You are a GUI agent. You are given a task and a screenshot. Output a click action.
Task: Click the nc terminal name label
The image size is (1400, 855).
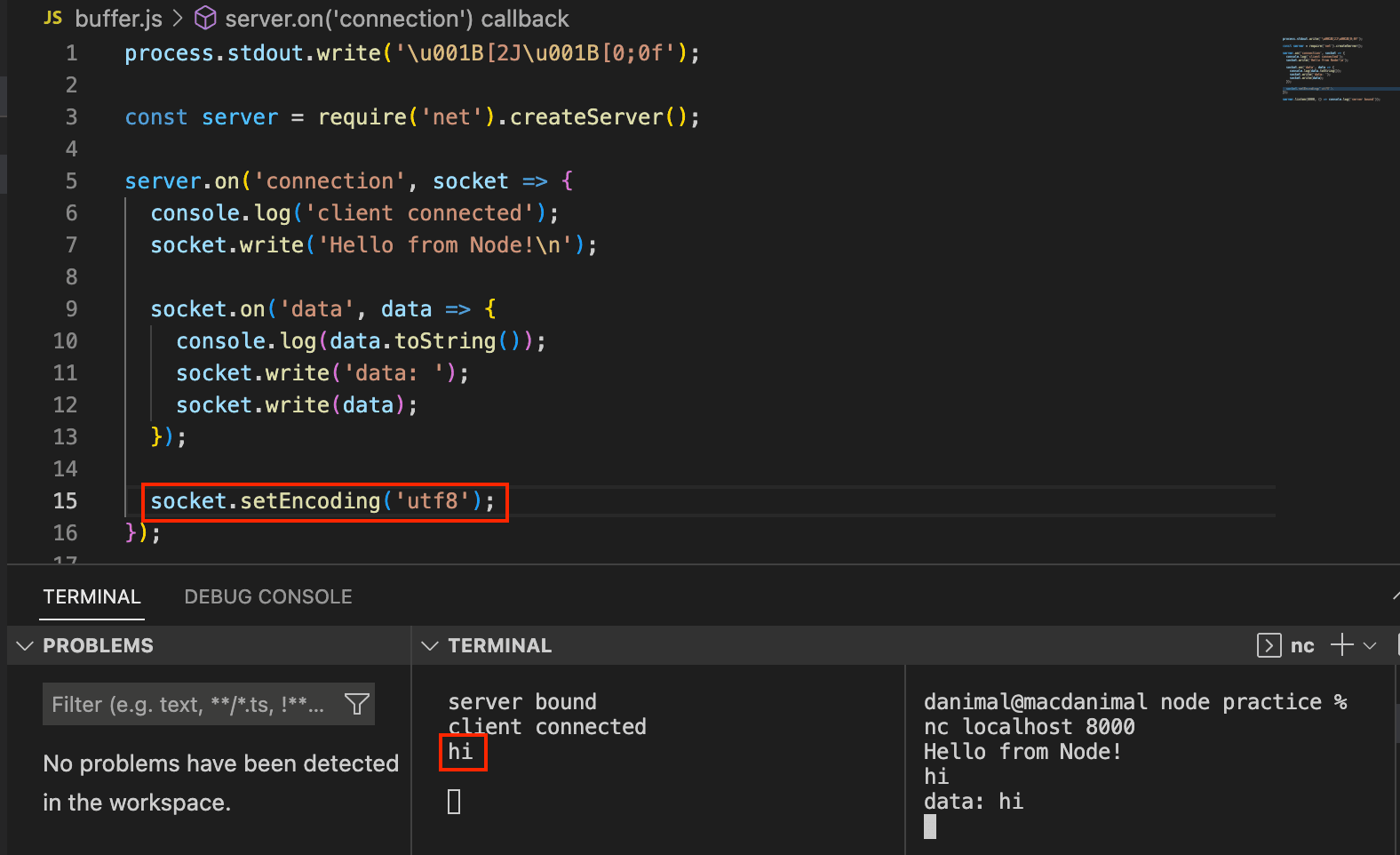(x=1302, y=646)
